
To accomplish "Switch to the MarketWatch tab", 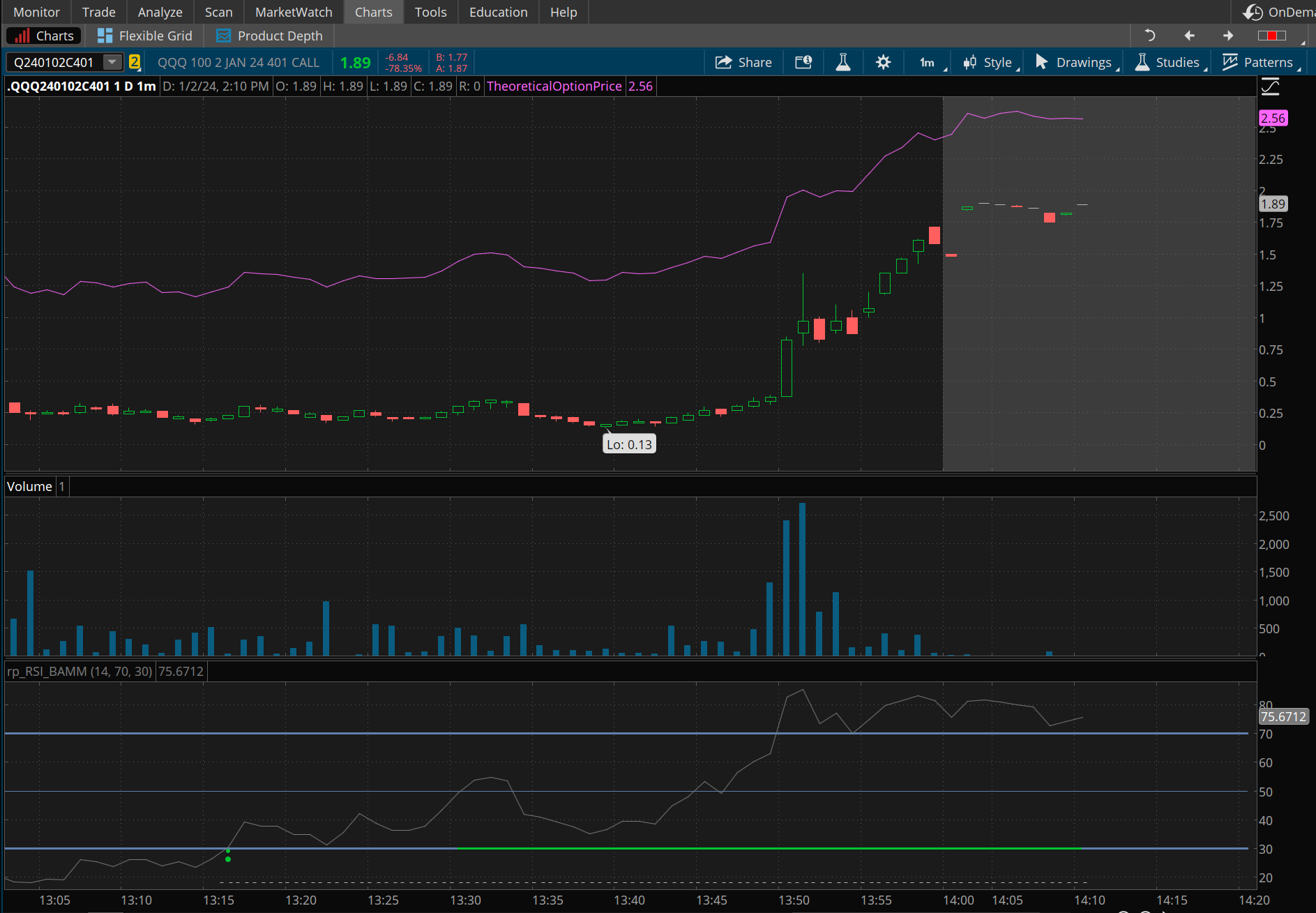I will coord(294,12).
